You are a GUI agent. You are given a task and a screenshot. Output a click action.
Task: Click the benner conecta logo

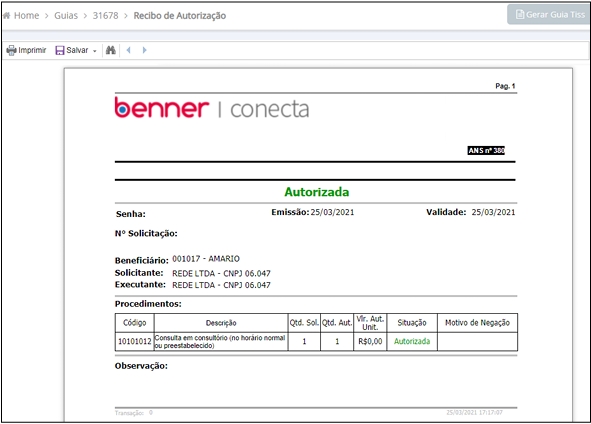point(212,108)
